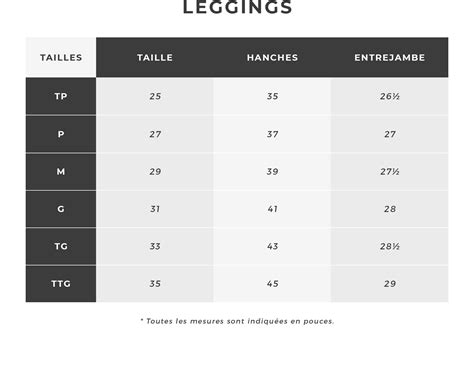The height and width of the screenshot is (377, 474).
Task: Select the TG size row label
Action: (61, 246)
